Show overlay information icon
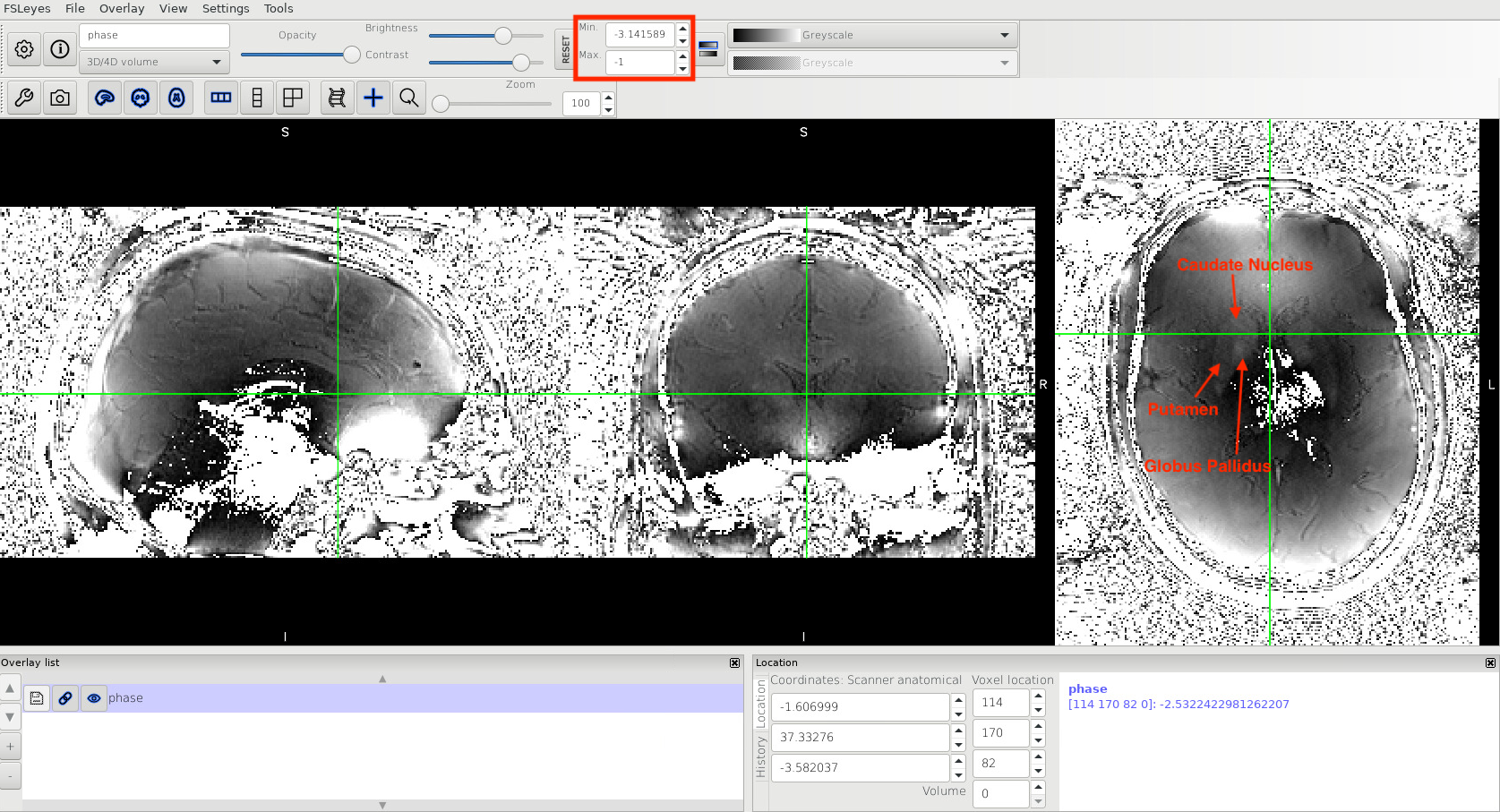This screenshot has height=812, width=1500. 60,49
